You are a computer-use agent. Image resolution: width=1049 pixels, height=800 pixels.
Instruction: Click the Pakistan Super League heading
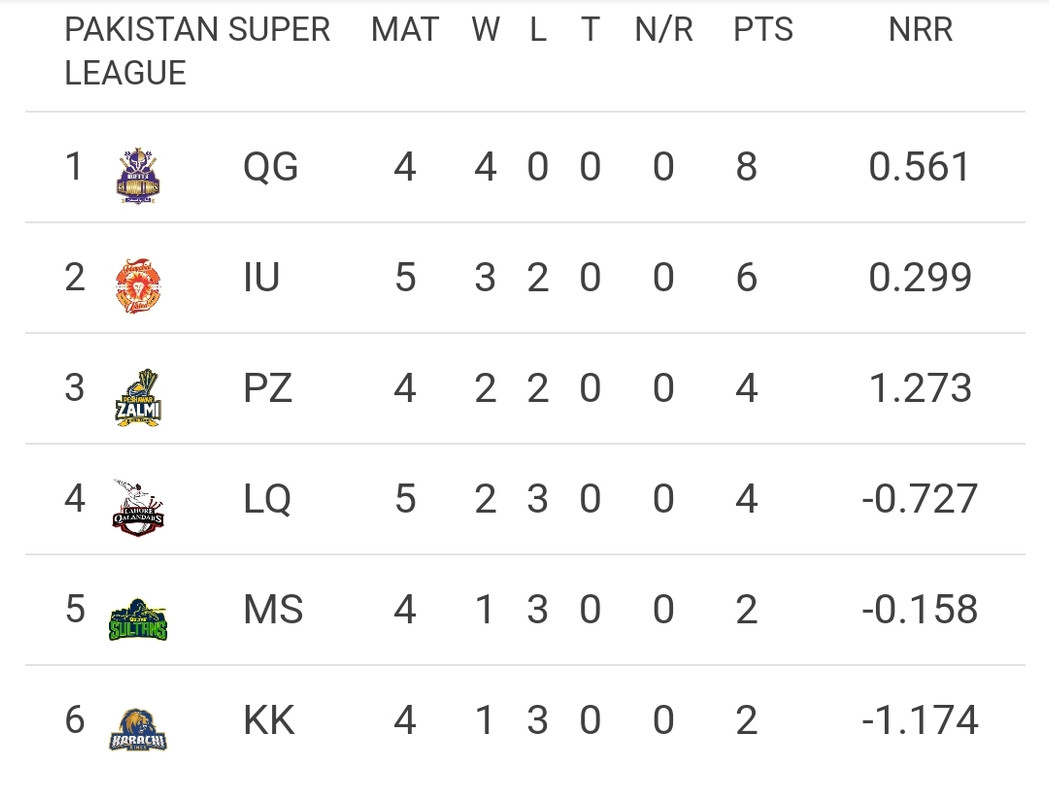point(196,51)
